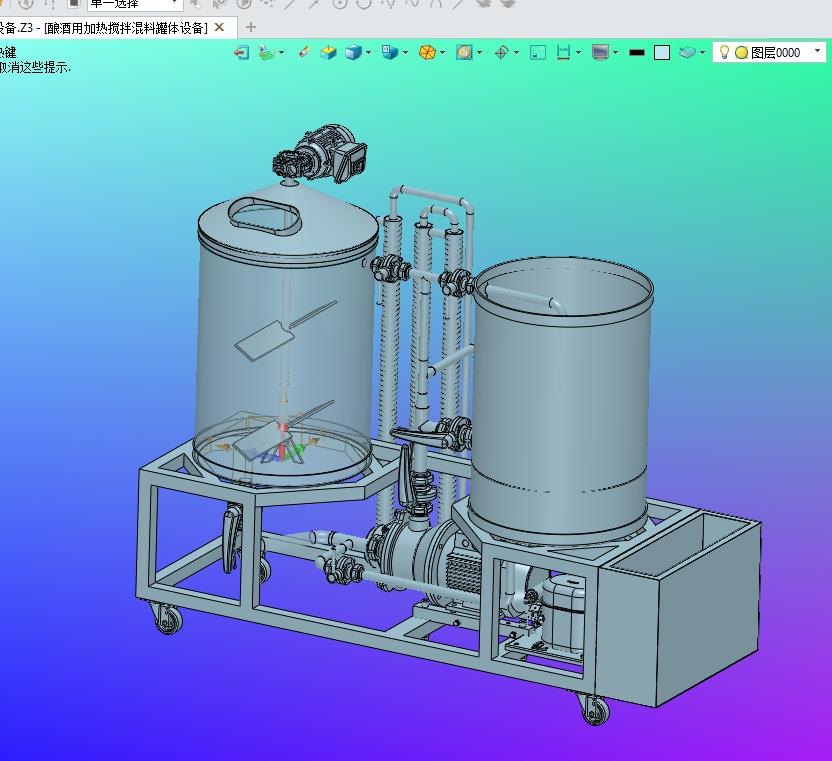Viewport: 832px width, 761px height.
Task: Toggle the yellow circle layer status icon
Action: pyautogui.click(x=741, y=52)
